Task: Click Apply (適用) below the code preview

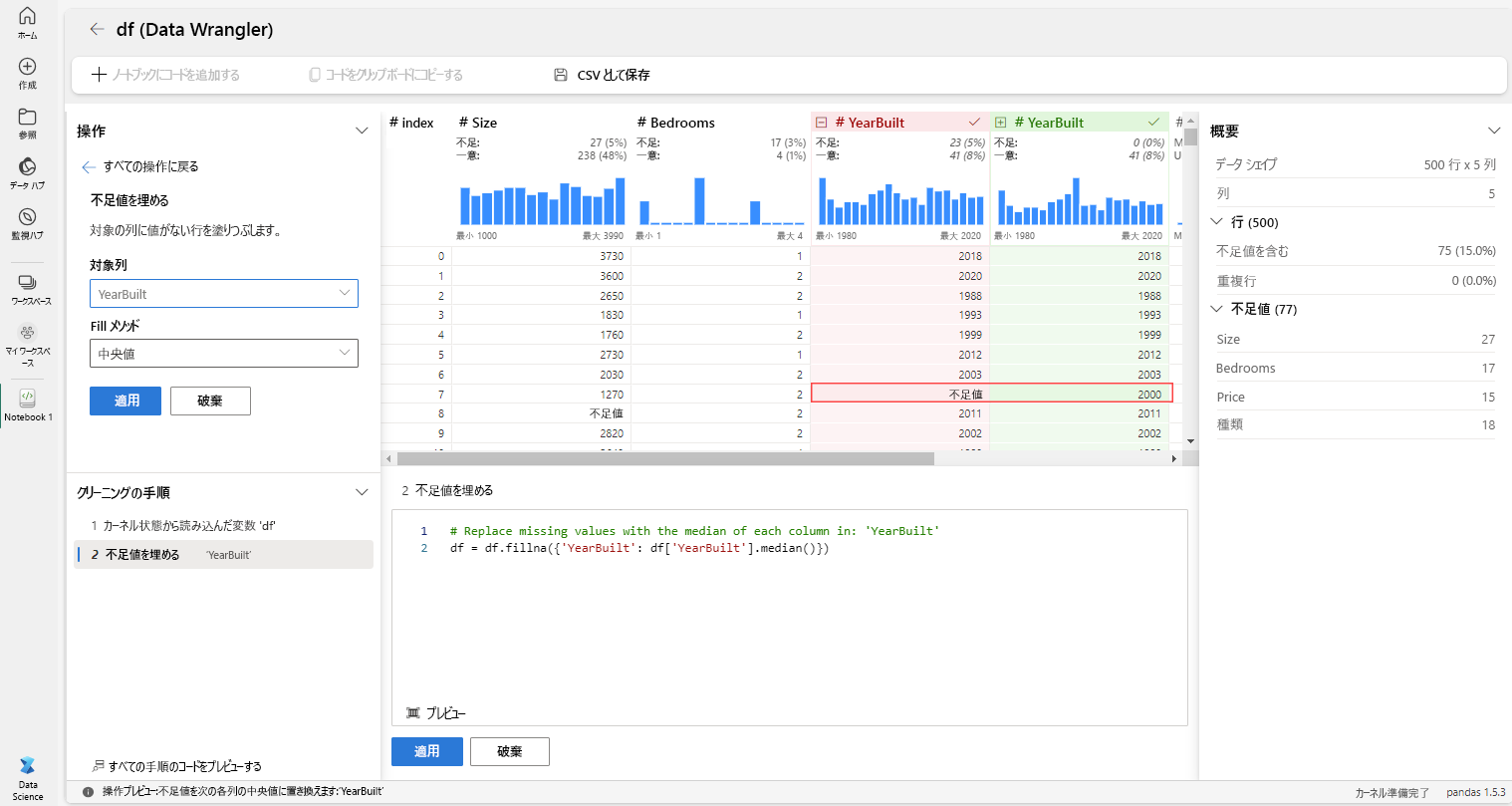Action: [x=427, y=751]
